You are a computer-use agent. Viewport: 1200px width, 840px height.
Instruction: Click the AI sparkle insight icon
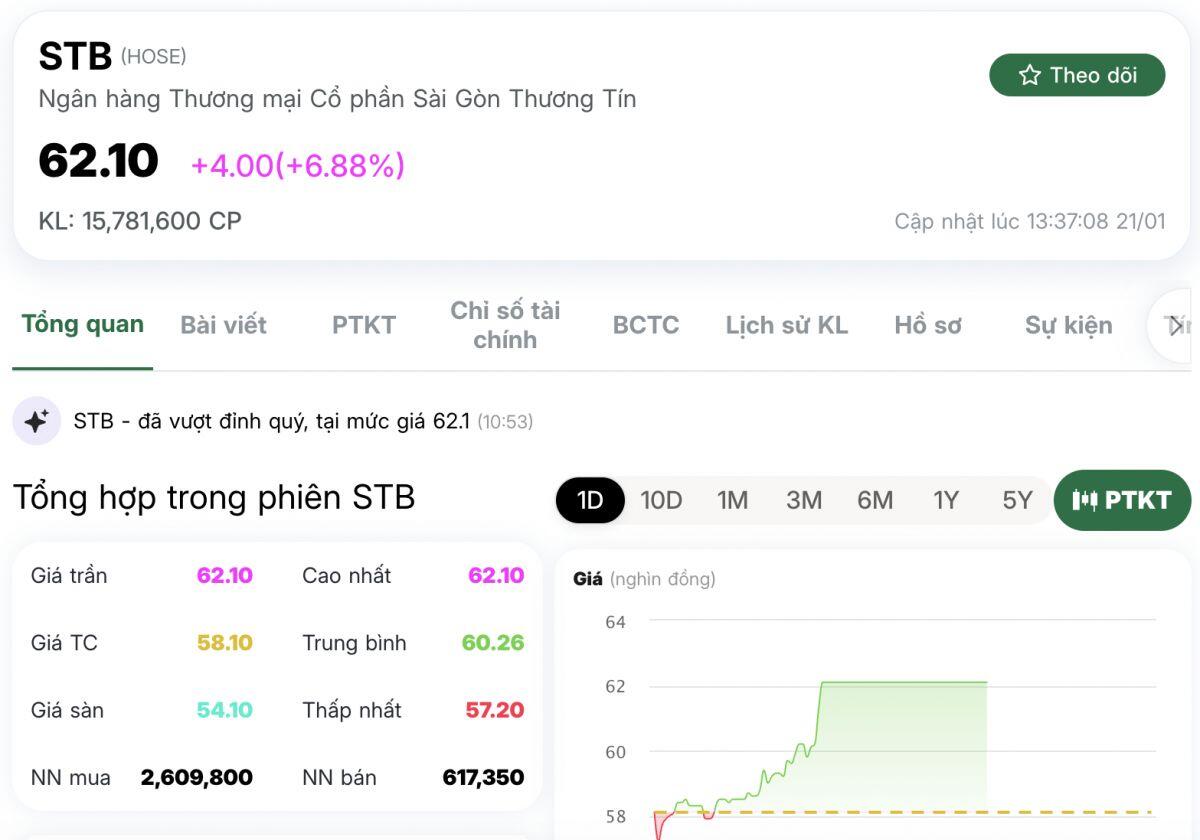click(36, 420)
